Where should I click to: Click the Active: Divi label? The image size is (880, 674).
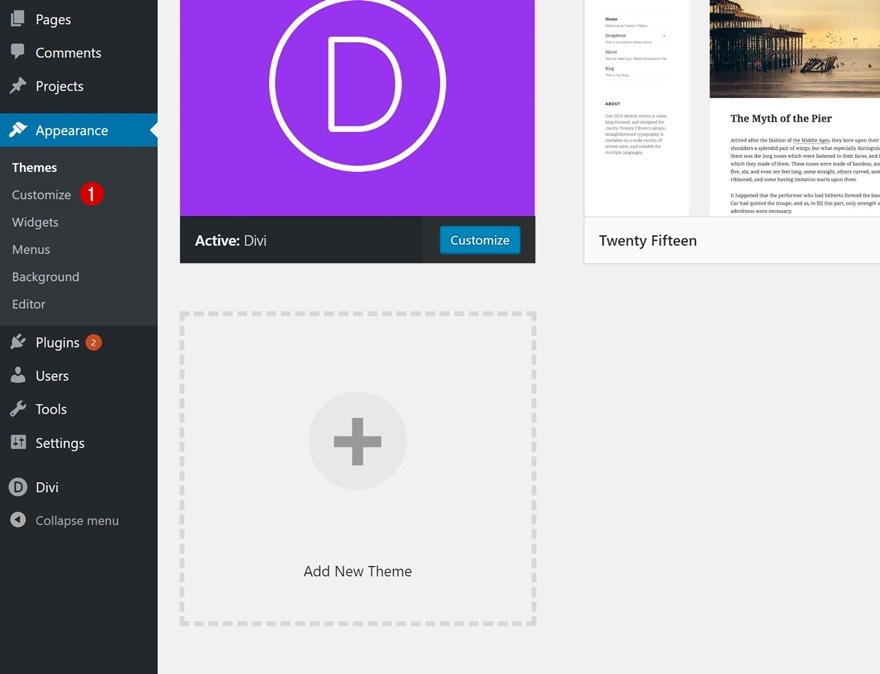[231, 240]
